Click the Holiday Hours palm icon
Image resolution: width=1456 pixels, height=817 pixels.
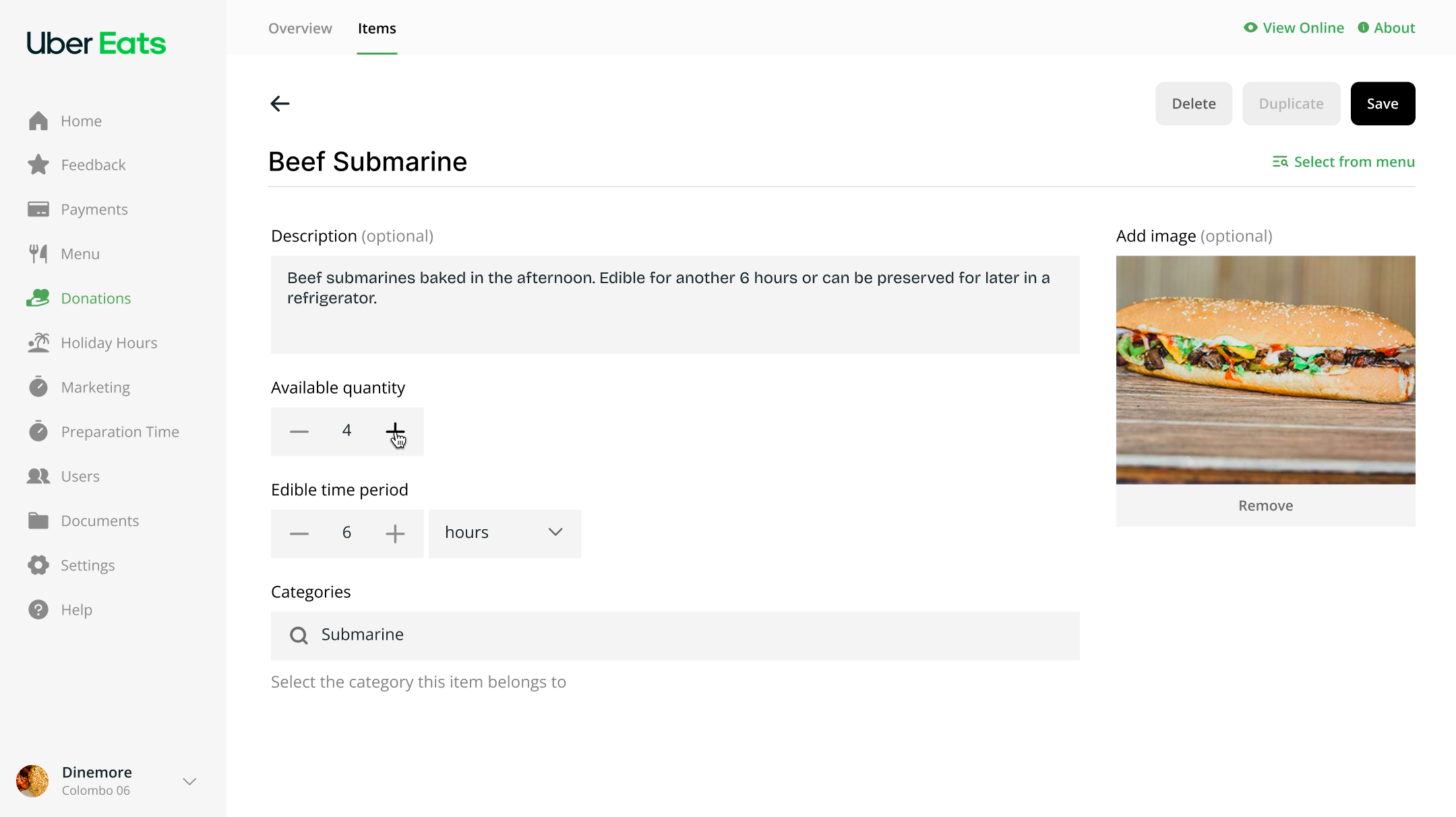click(38, 342)
